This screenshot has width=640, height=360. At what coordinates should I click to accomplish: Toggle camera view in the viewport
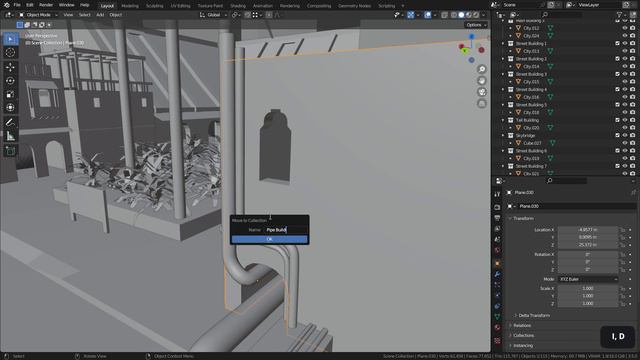482,92
